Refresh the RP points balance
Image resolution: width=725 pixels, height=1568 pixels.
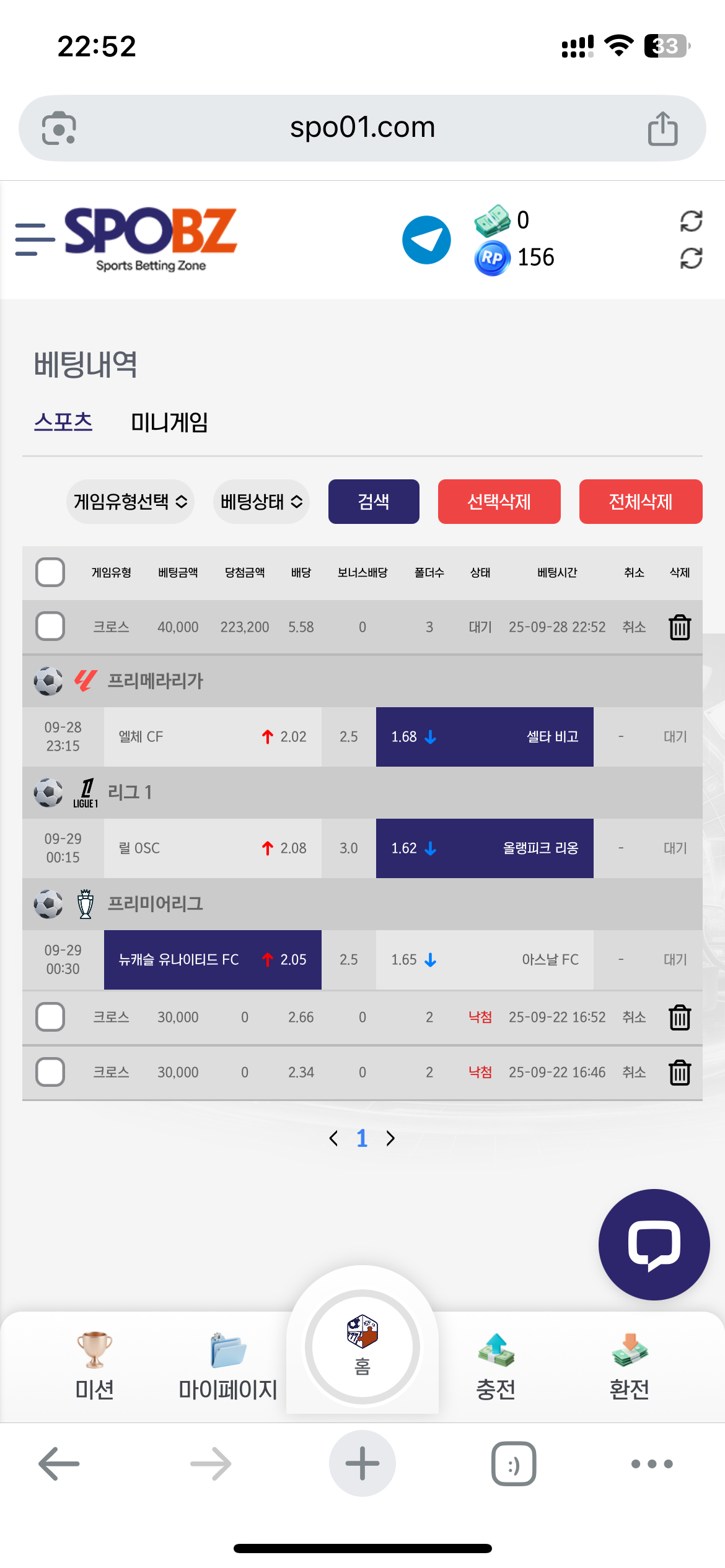tap(691, 258)
